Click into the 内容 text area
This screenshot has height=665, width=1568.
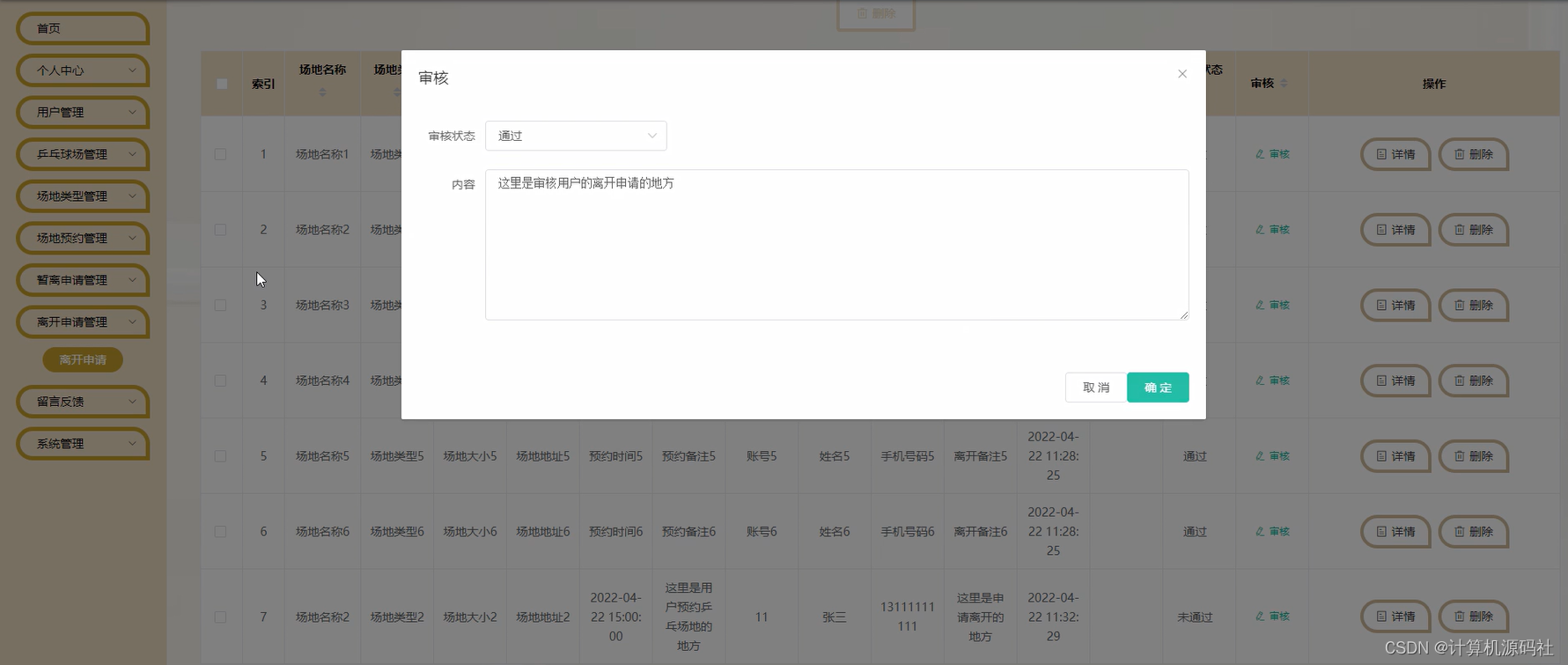coord(836,245)
